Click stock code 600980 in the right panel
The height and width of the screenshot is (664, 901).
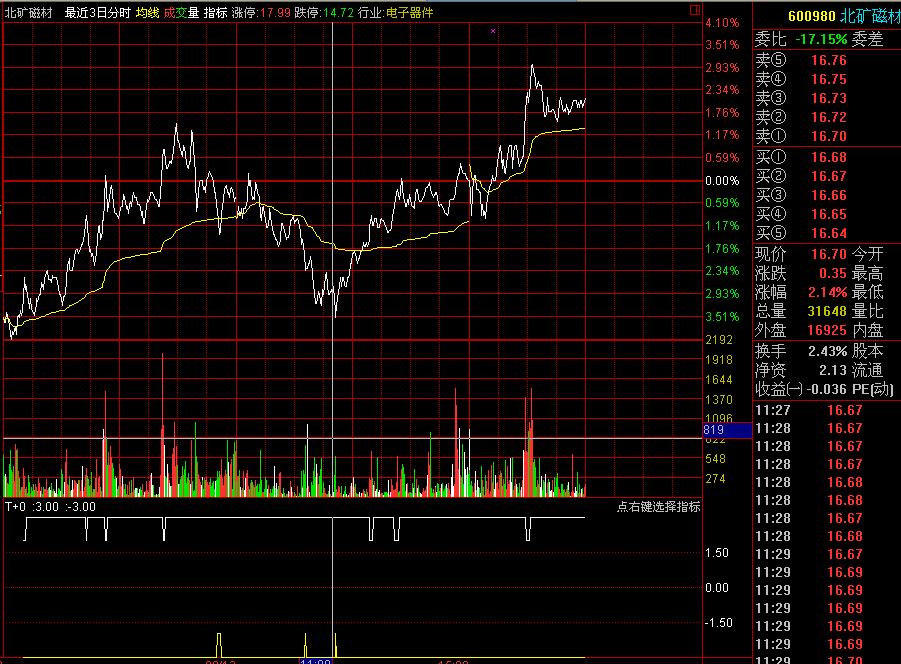click(x=811, y=16)
